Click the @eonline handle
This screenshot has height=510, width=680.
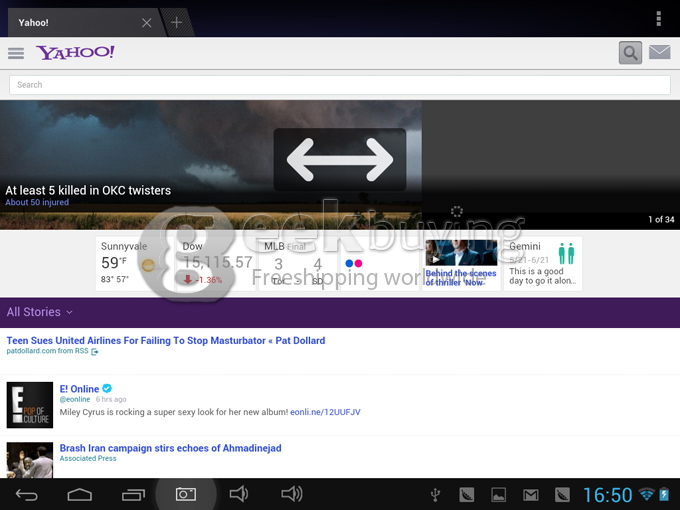pos(75,399)
